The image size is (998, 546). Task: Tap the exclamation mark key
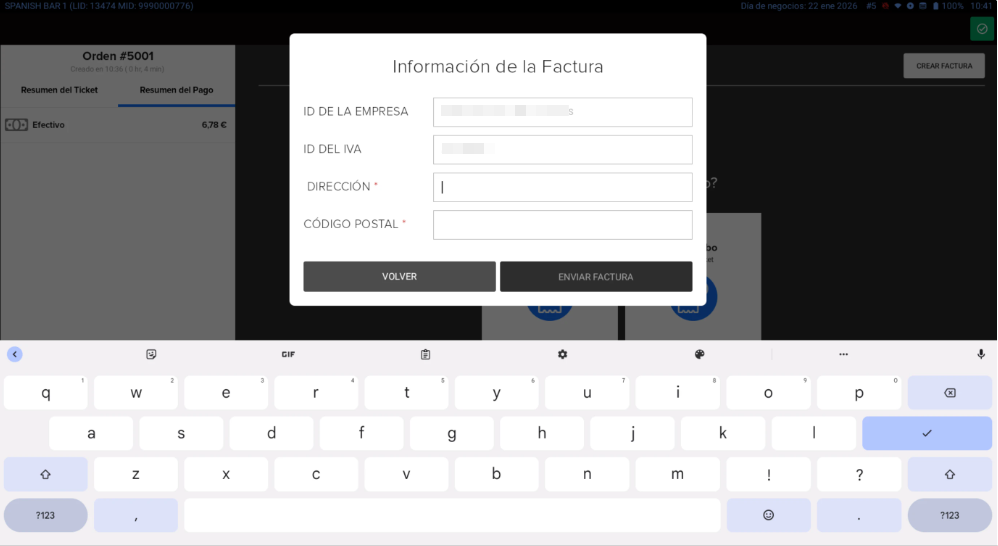click(768, 474)
